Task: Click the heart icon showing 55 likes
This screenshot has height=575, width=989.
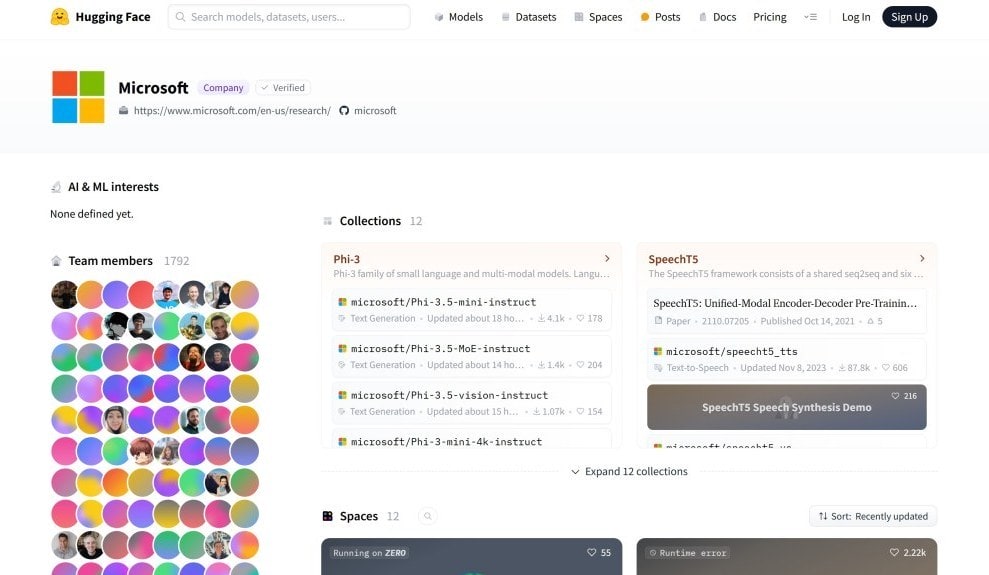Action: point(592,552)
